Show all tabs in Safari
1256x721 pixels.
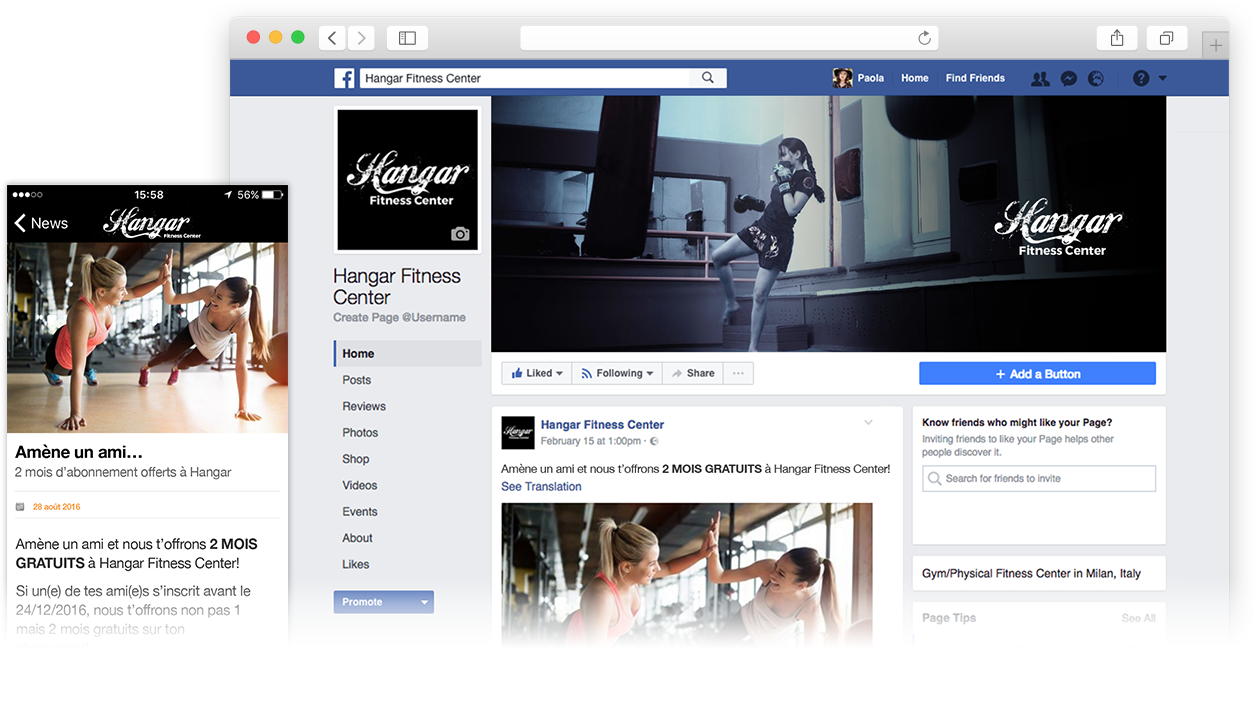1166,38
